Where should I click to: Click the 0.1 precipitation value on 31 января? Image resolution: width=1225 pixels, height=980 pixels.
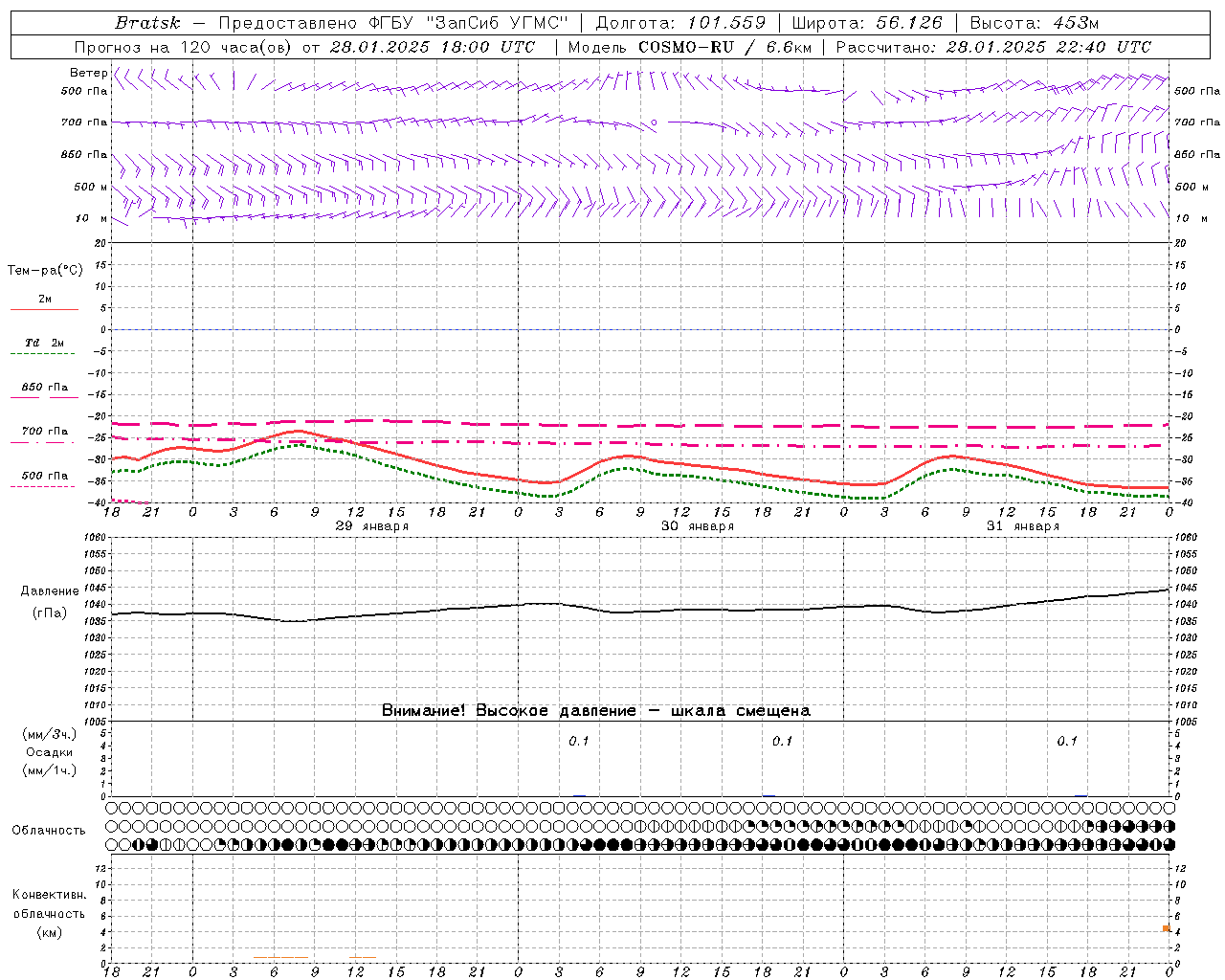coord(1067,741)
